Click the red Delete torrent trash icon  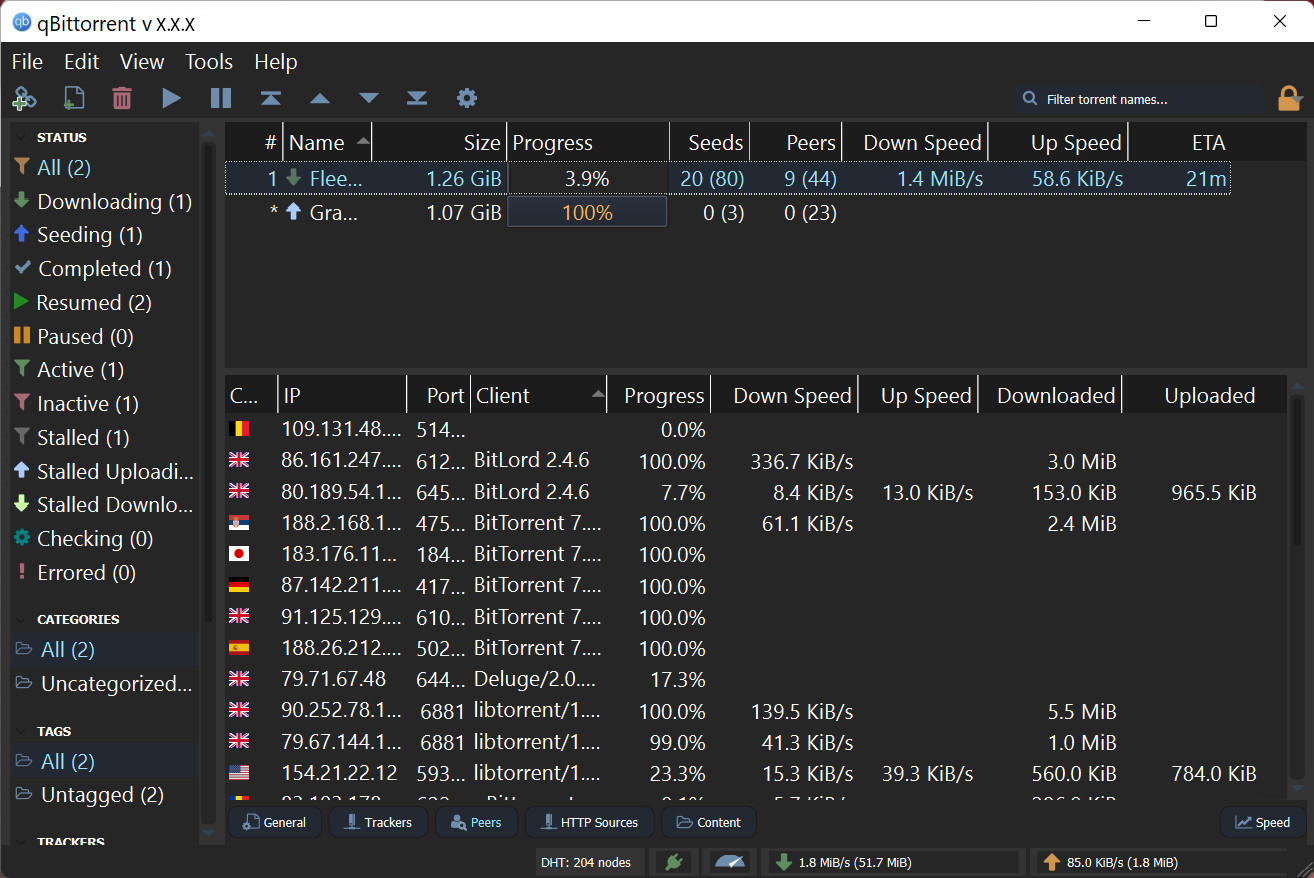click(122, 98)
